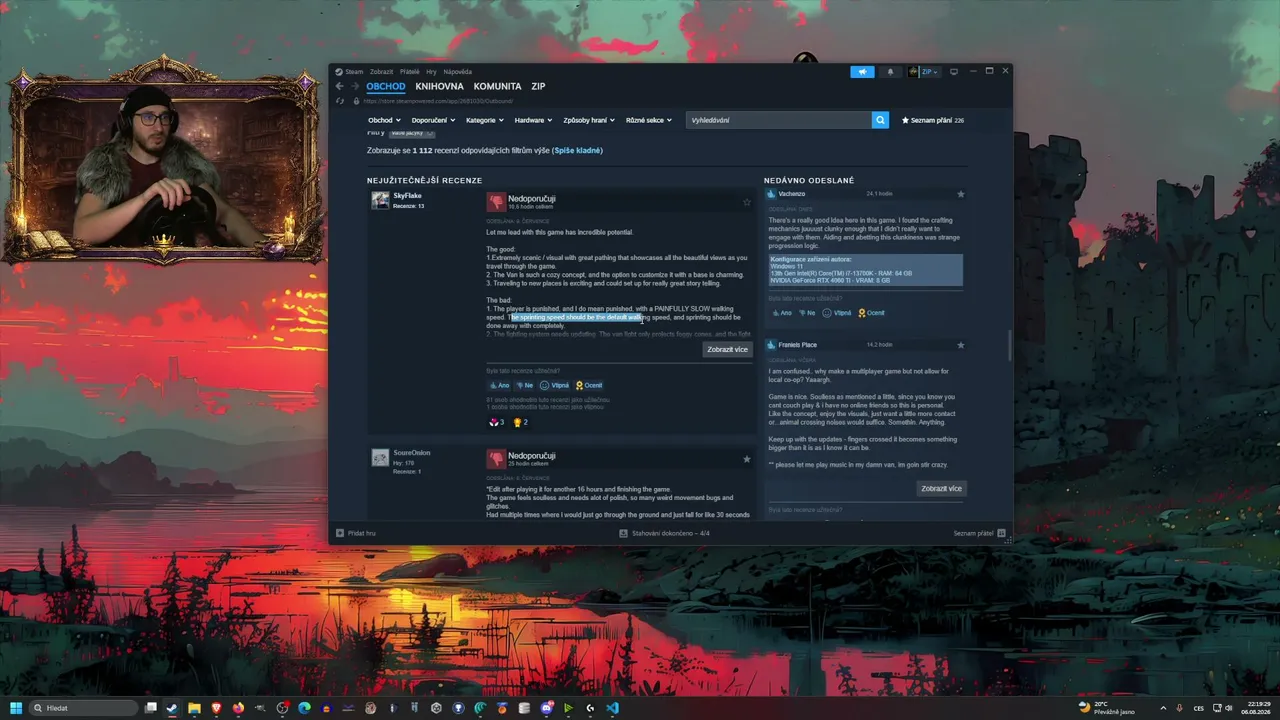
Task: Launch Firefox from the taskbar
Action: click(x=238, y=708)
